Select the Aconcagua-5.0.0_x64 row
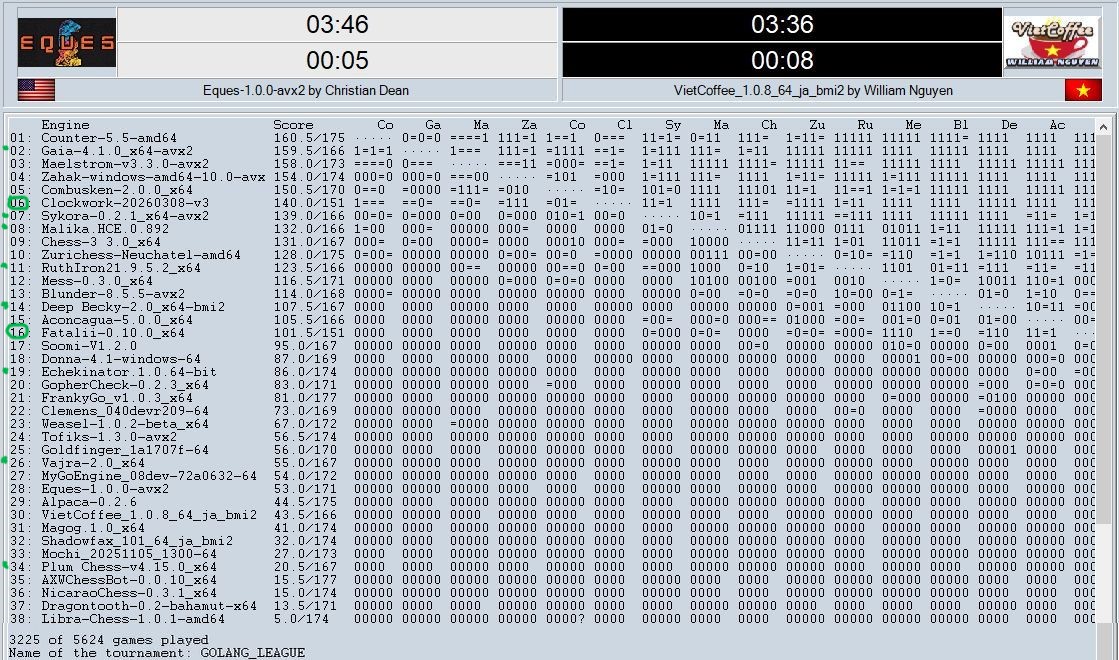The height and width of the screenshot is (660, 1119). (x=551, y=320)
